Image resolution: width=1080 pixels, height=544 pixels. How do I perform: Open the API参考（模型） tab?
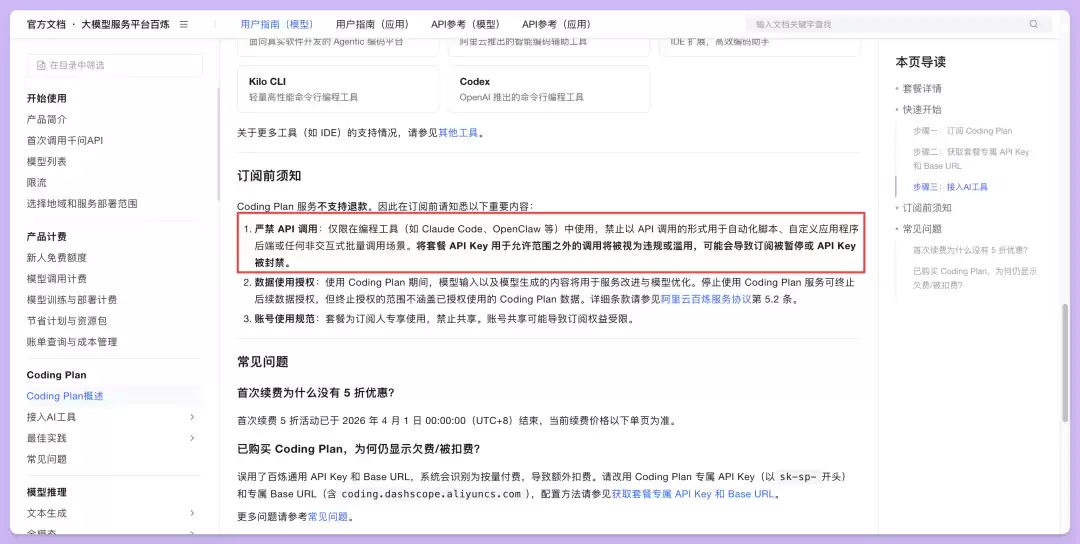[466, 24]
